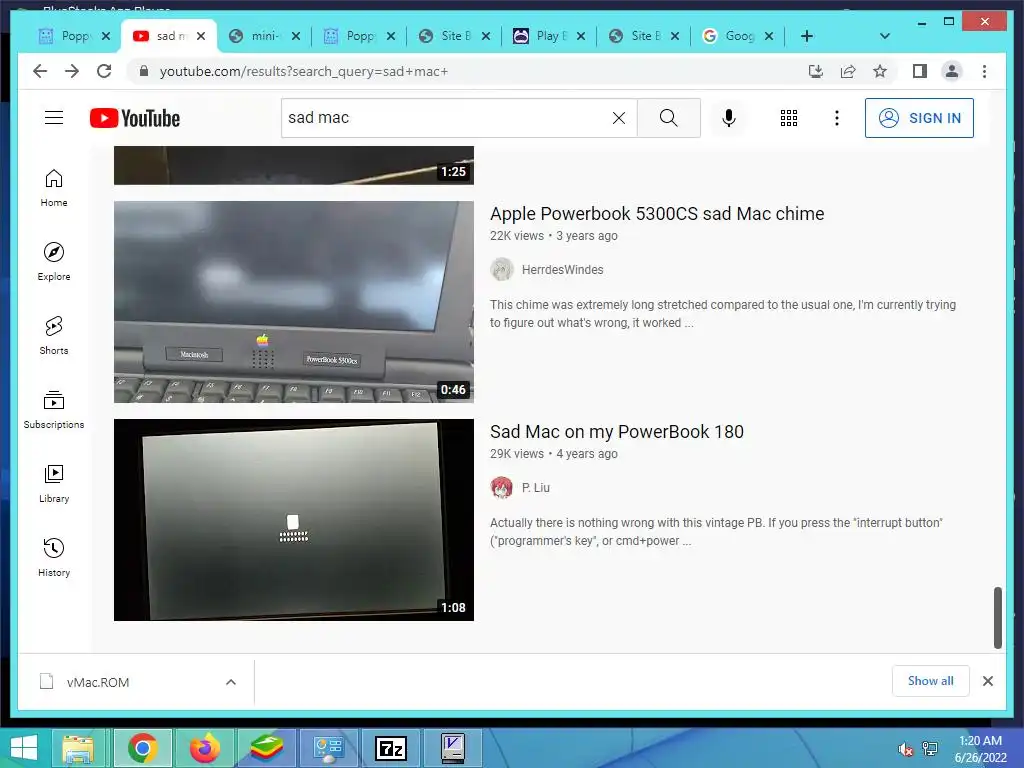1024x768 pixels.
Task: Open History in sidebar
Action: 54,557
